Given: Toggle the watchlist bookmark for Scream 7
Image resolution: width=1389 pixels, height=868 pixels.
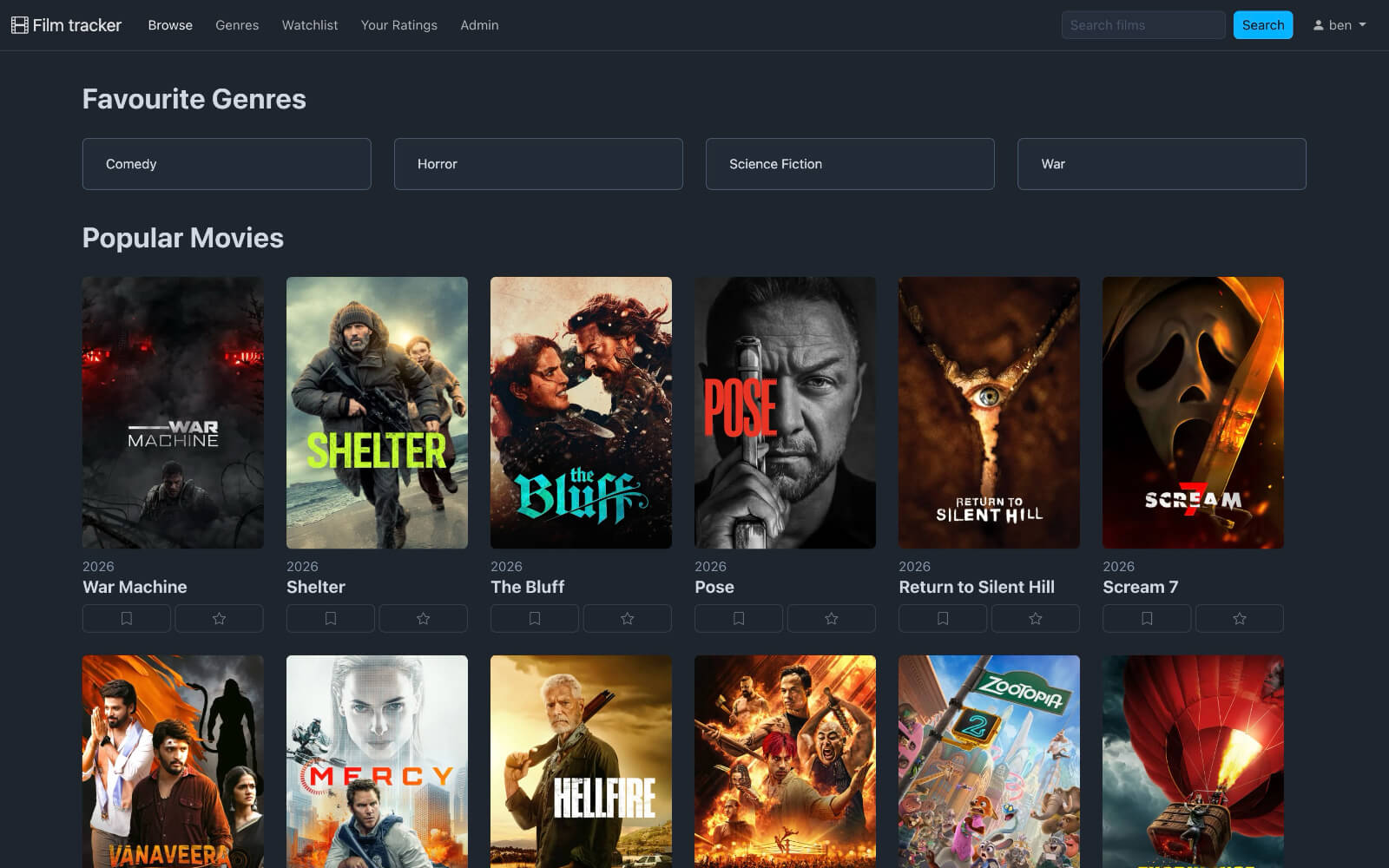Looking at the screenshot, I should click(1147, 618).
